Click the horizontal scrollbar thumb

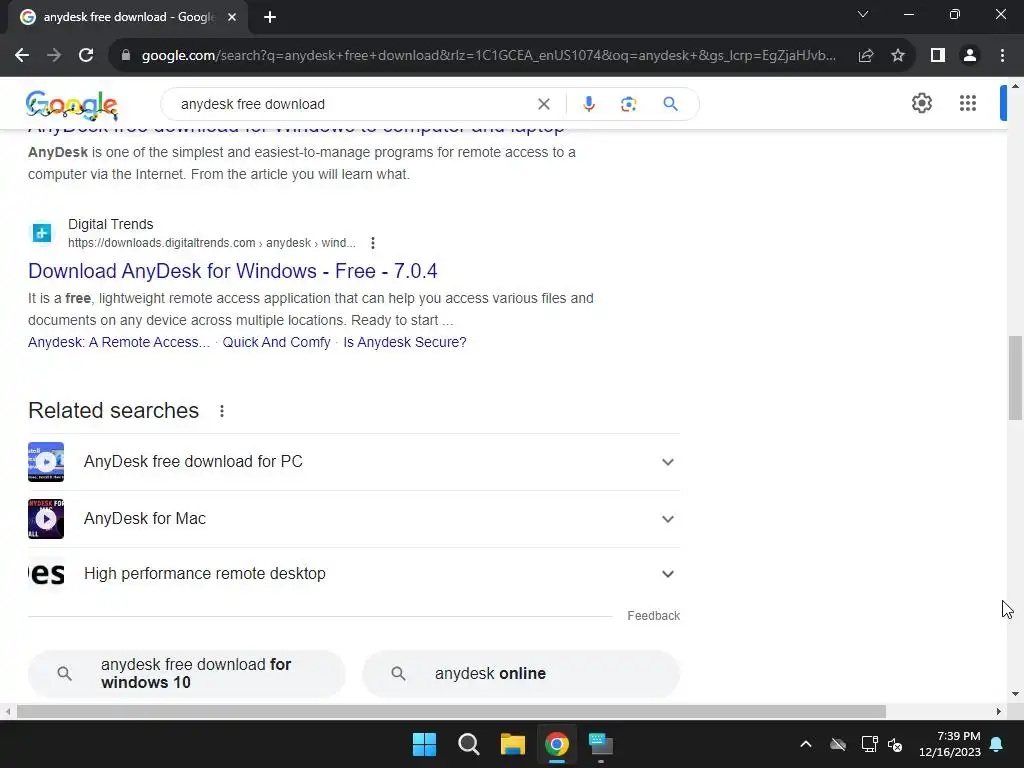(x=451, y=711)
